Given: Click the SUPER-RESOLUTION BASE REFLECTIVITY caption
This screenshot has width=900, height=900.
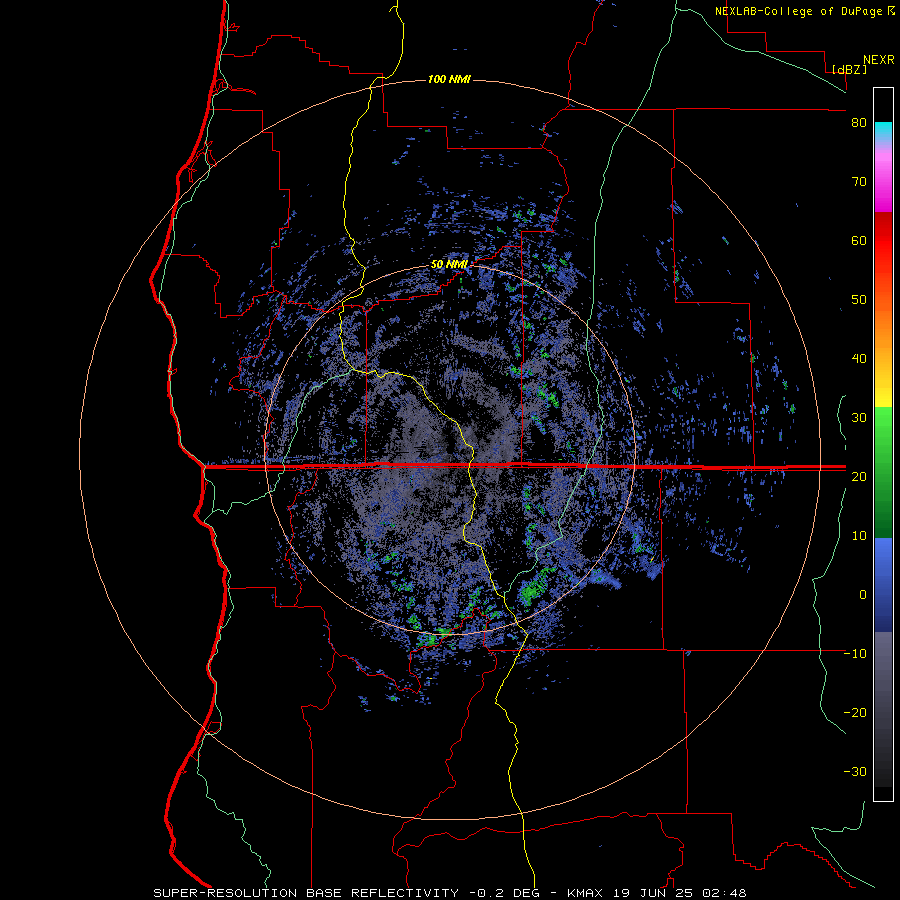Looking at the screenshot, I should [306, 893].
